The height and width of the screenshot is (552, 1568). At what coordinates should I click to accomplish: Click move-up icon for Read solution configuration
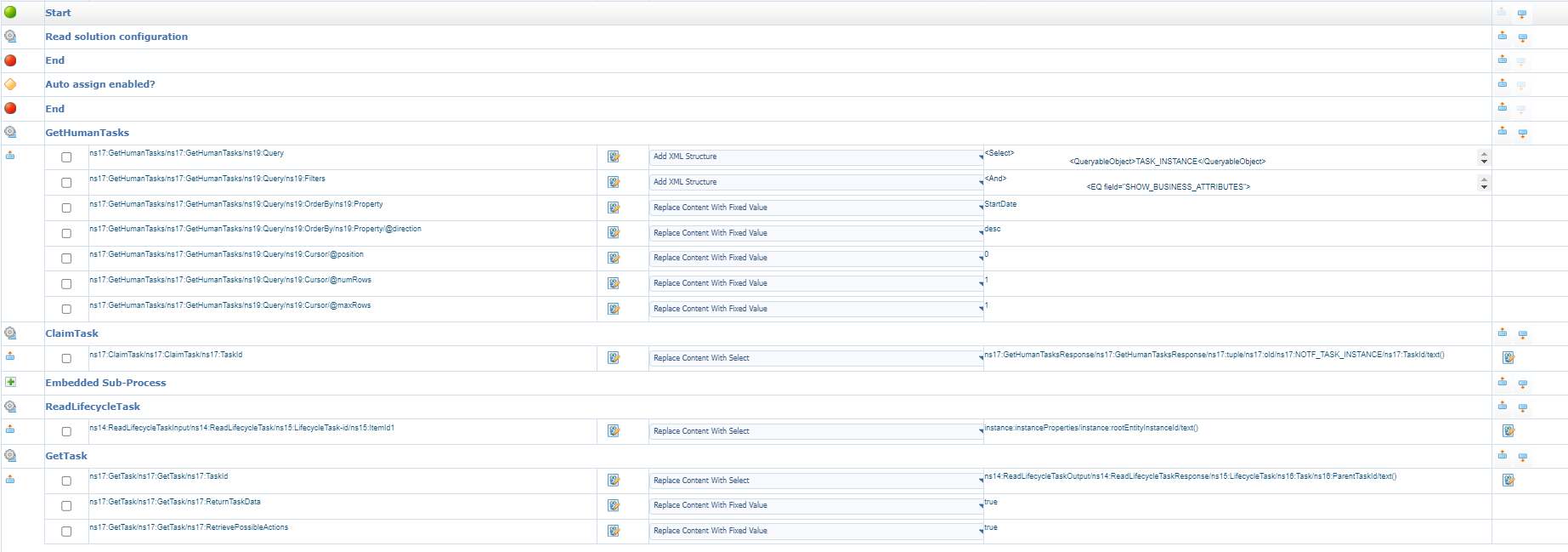tap(1502, 36)
